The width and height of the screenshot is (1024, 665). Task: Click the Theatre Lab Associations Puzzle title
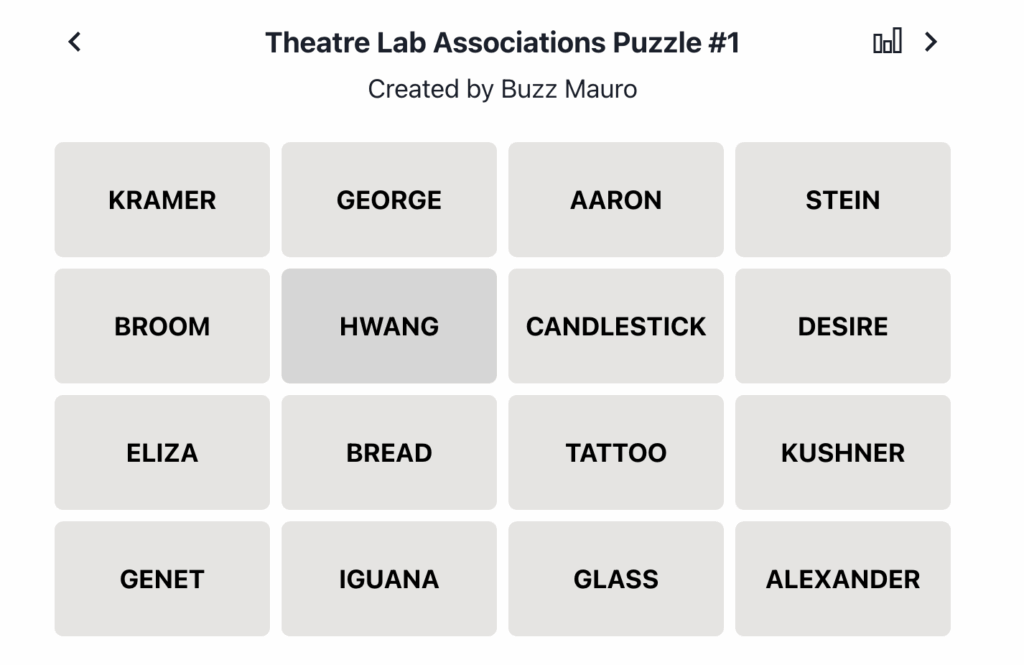pyautogui.click(x=502, y=42)
